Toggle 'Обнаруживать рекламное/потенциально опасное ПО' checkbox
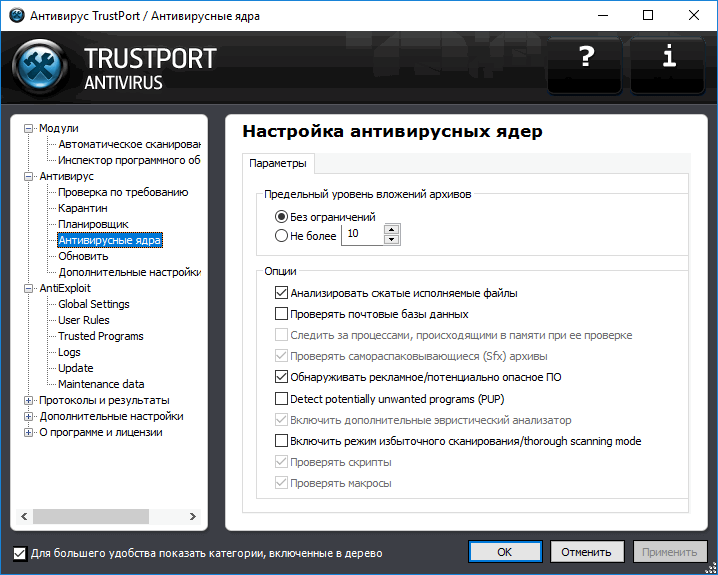Viewport: 718px width, 575px height. [281, 377]
